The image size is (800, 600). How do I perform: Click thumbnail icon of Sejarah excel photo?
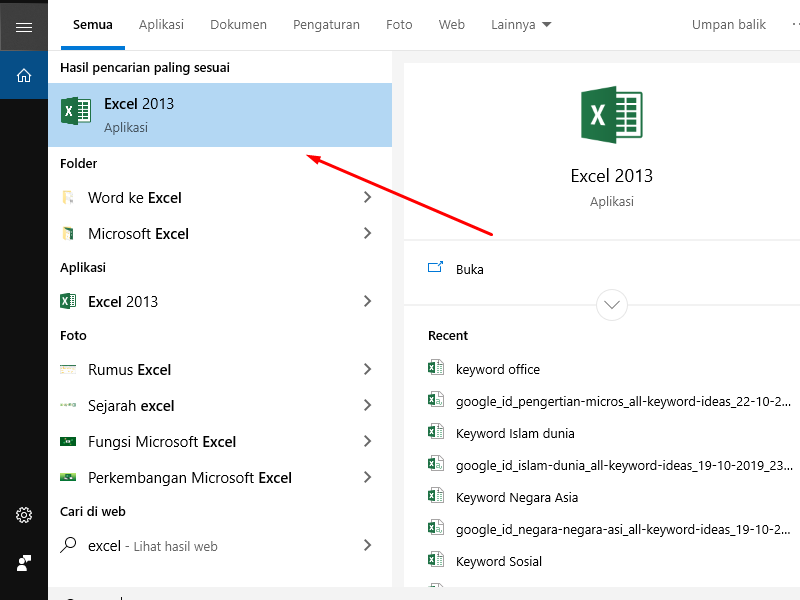68,405
